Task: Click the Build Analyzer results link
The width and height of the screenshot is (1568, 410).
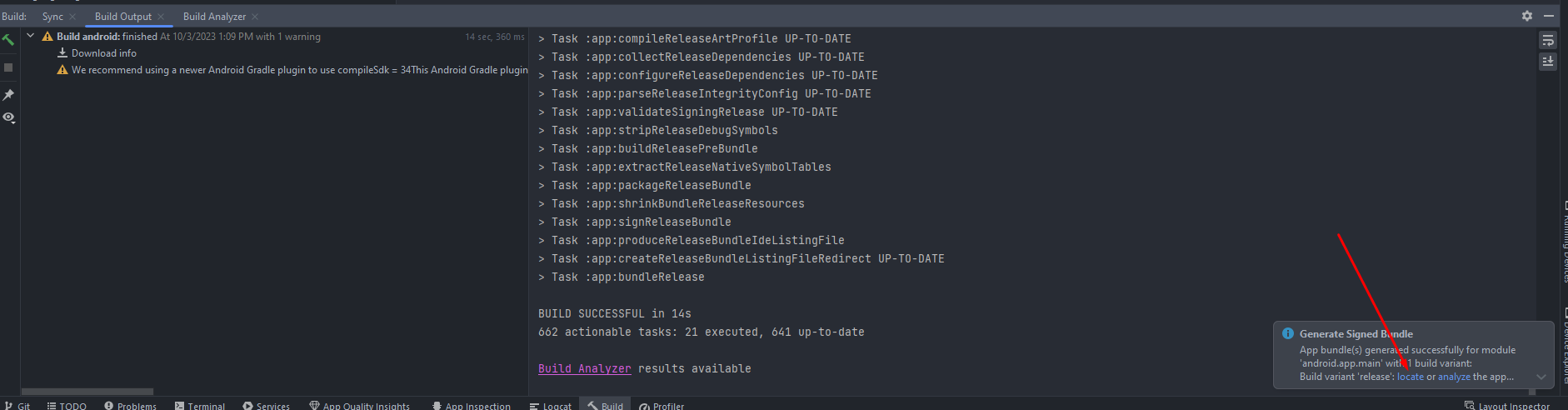Action: coord(584,368)
